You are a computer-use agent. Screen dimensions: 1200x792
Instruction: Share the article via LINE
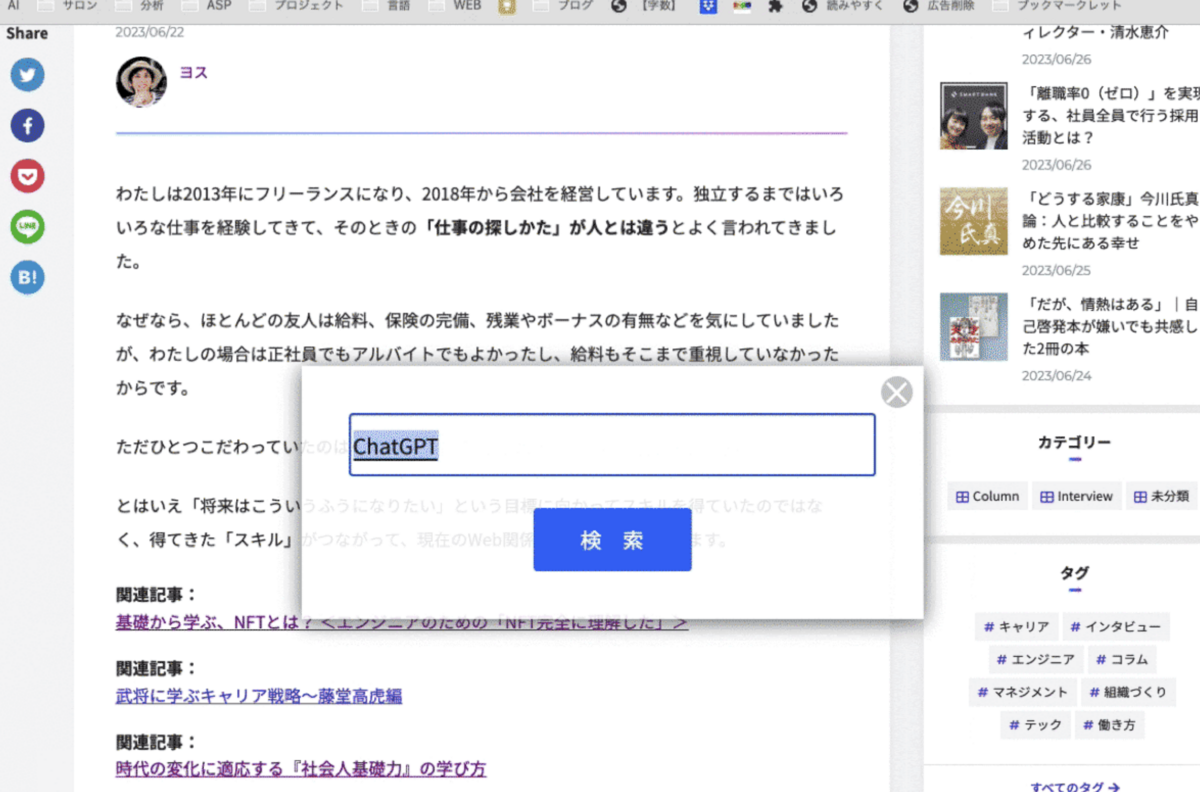[x=28, y=228]
